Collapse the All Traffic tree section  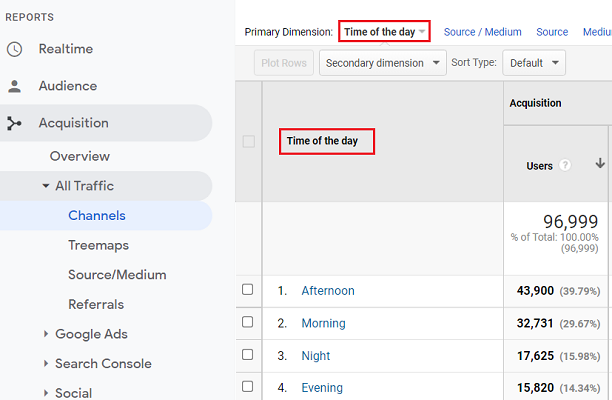[x=46, y=186]
